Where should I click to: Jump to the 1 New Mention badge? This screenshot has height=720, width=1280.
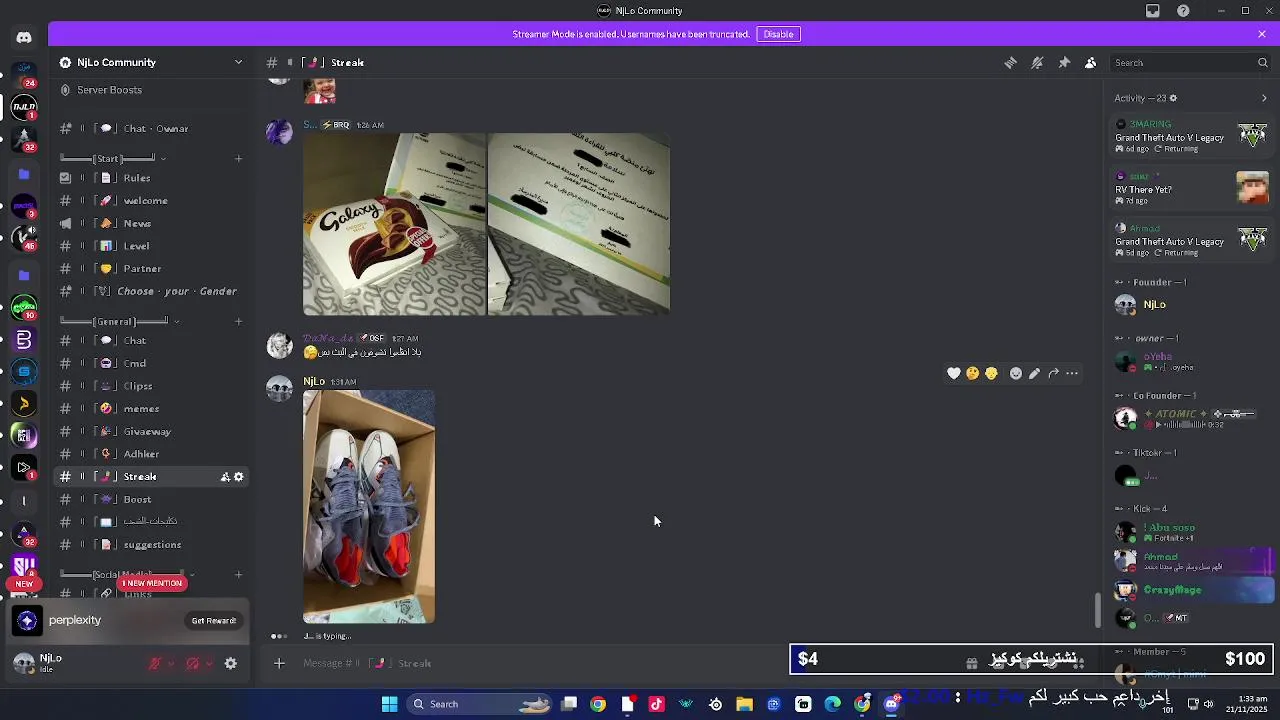(x=152, y=583)
